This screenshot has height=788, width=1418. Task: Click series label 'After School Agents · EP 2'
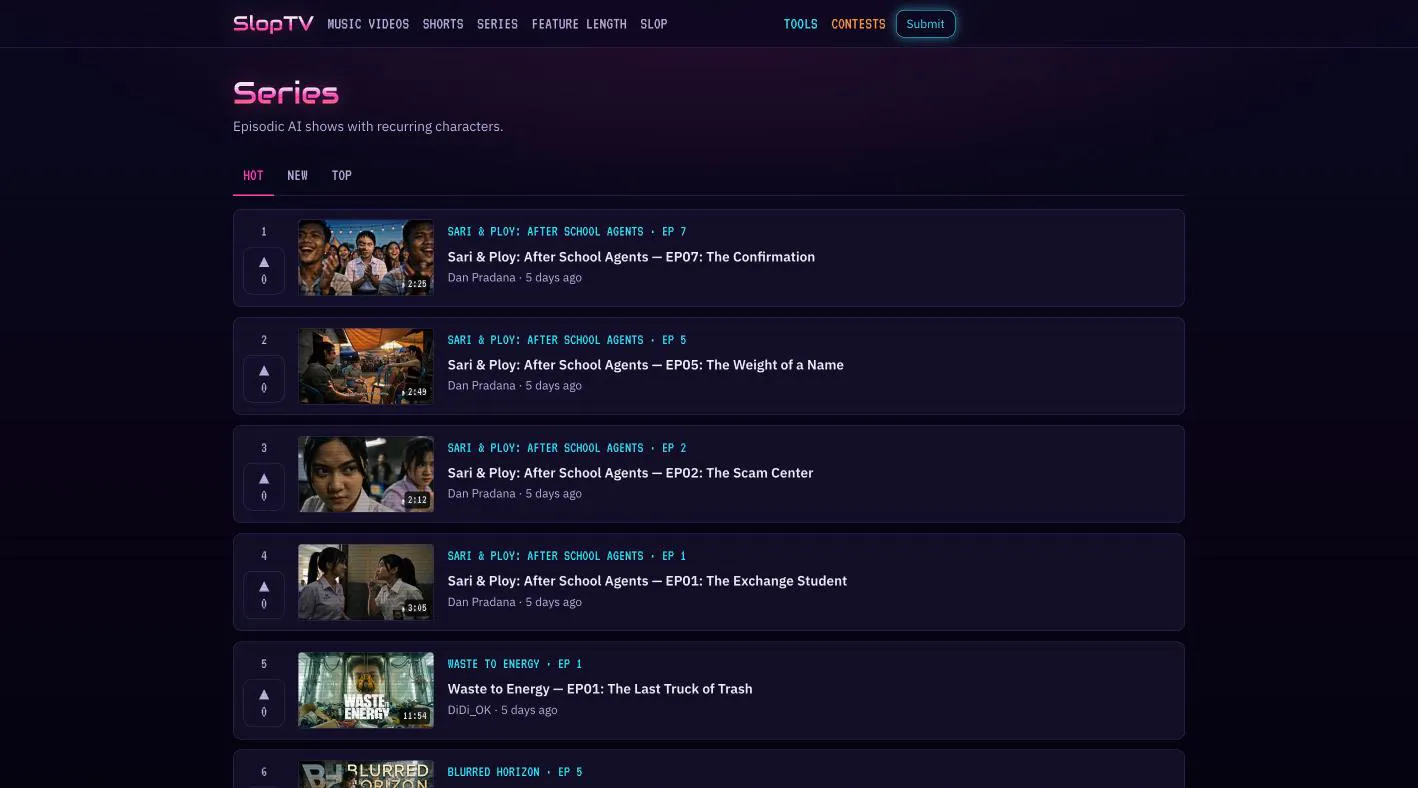(567, 448)
